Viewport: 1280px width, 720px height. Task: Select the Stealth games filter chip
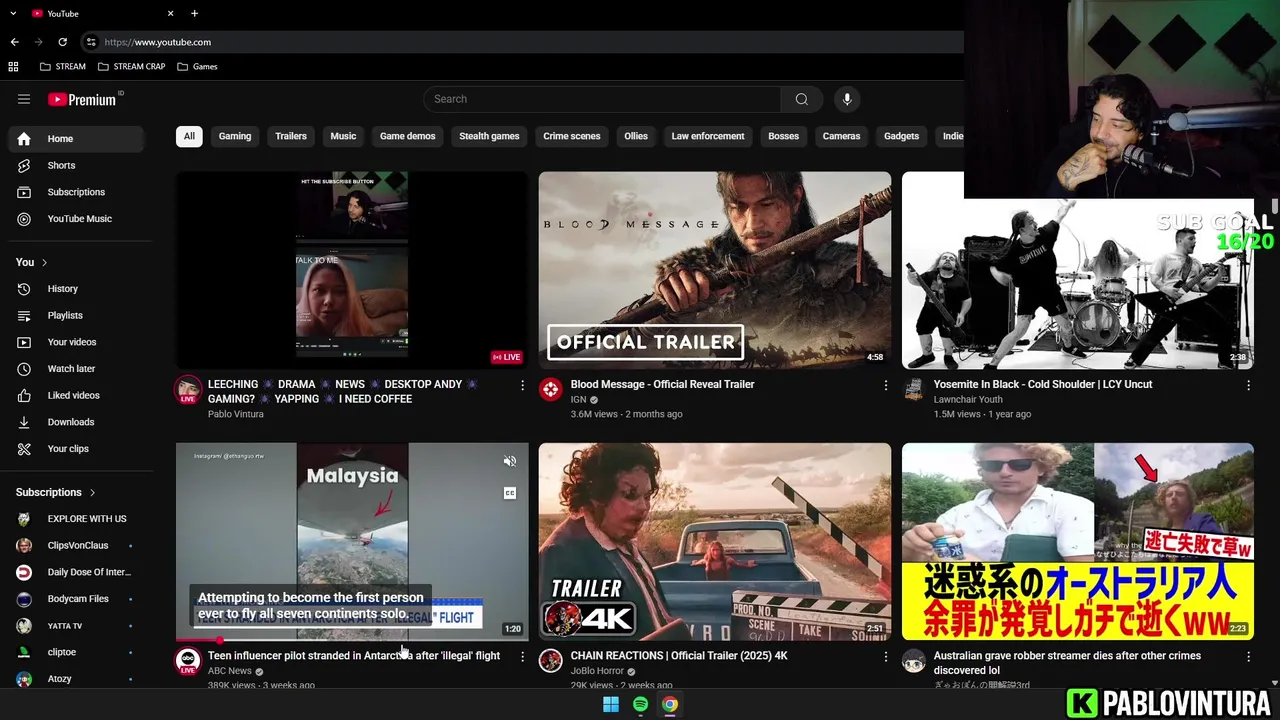489,136
